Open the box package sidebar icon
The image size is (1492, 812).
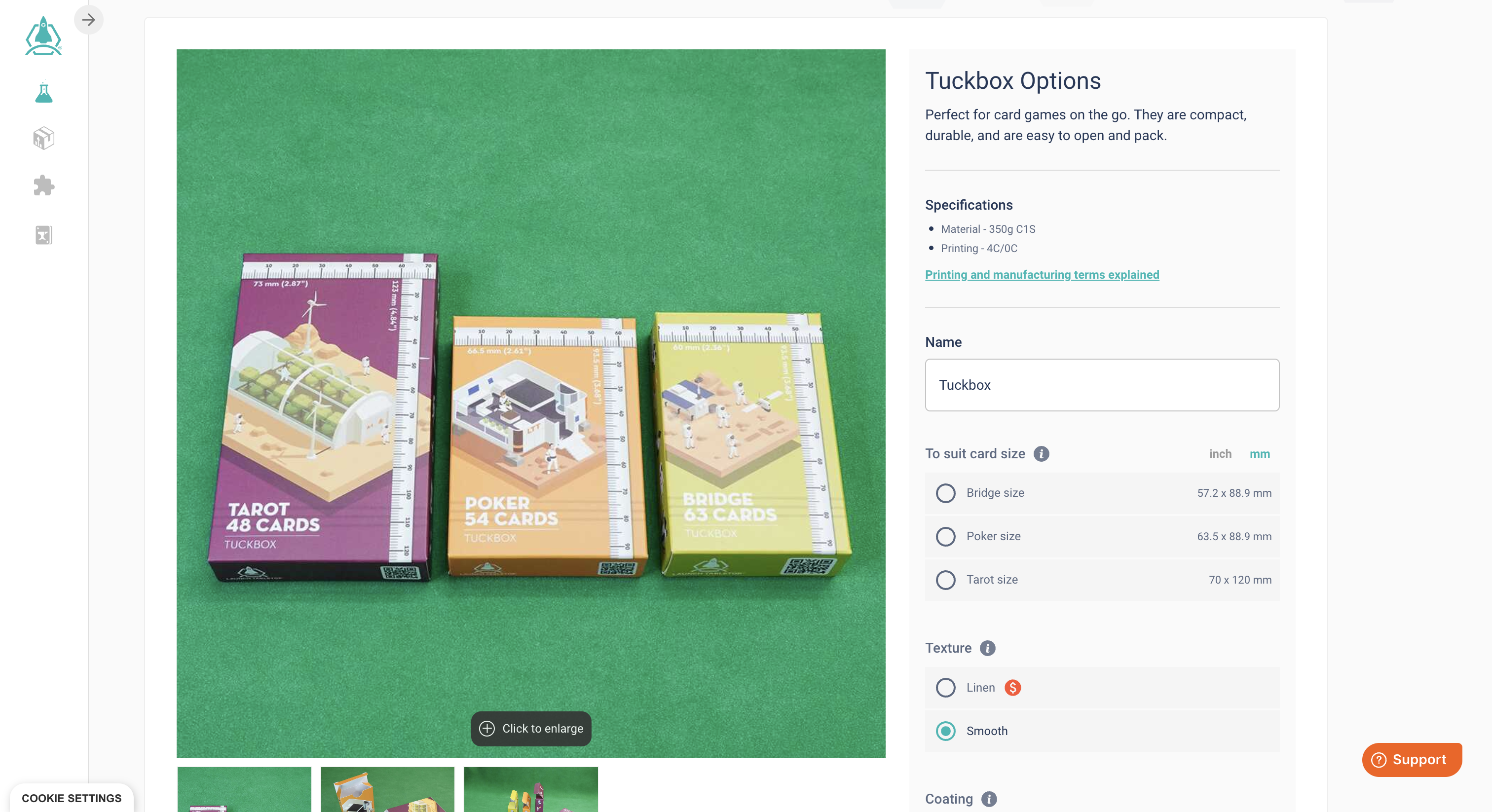click(x=44, y=139)
